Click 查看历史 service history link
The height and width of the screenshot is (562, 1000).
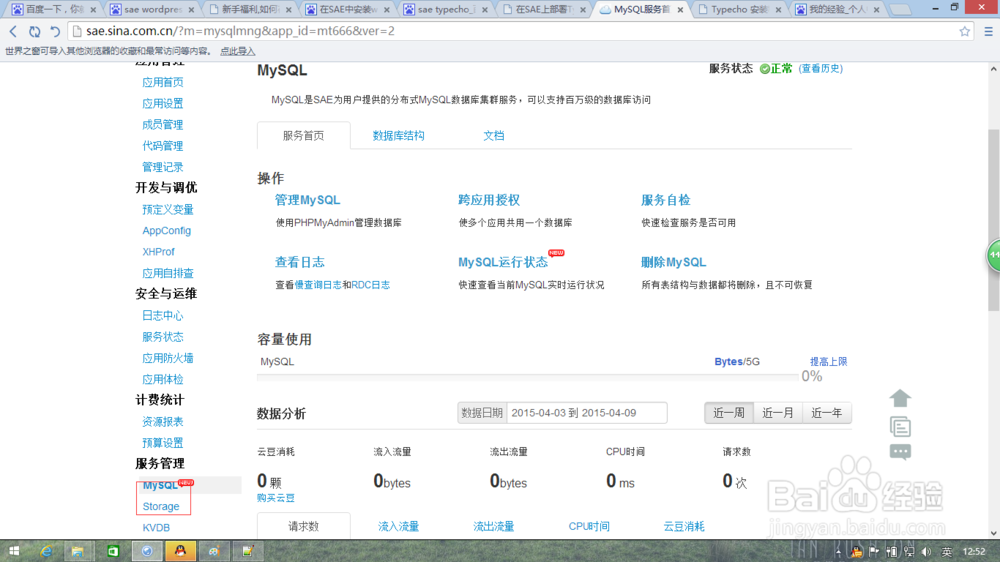pos(821,68)
